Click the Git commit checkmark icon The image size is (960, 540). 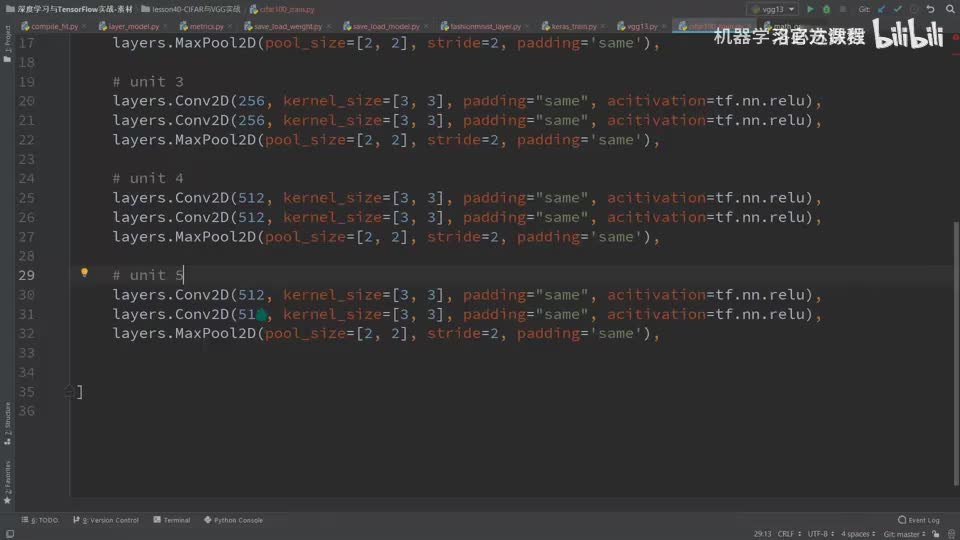click(898, 9)
